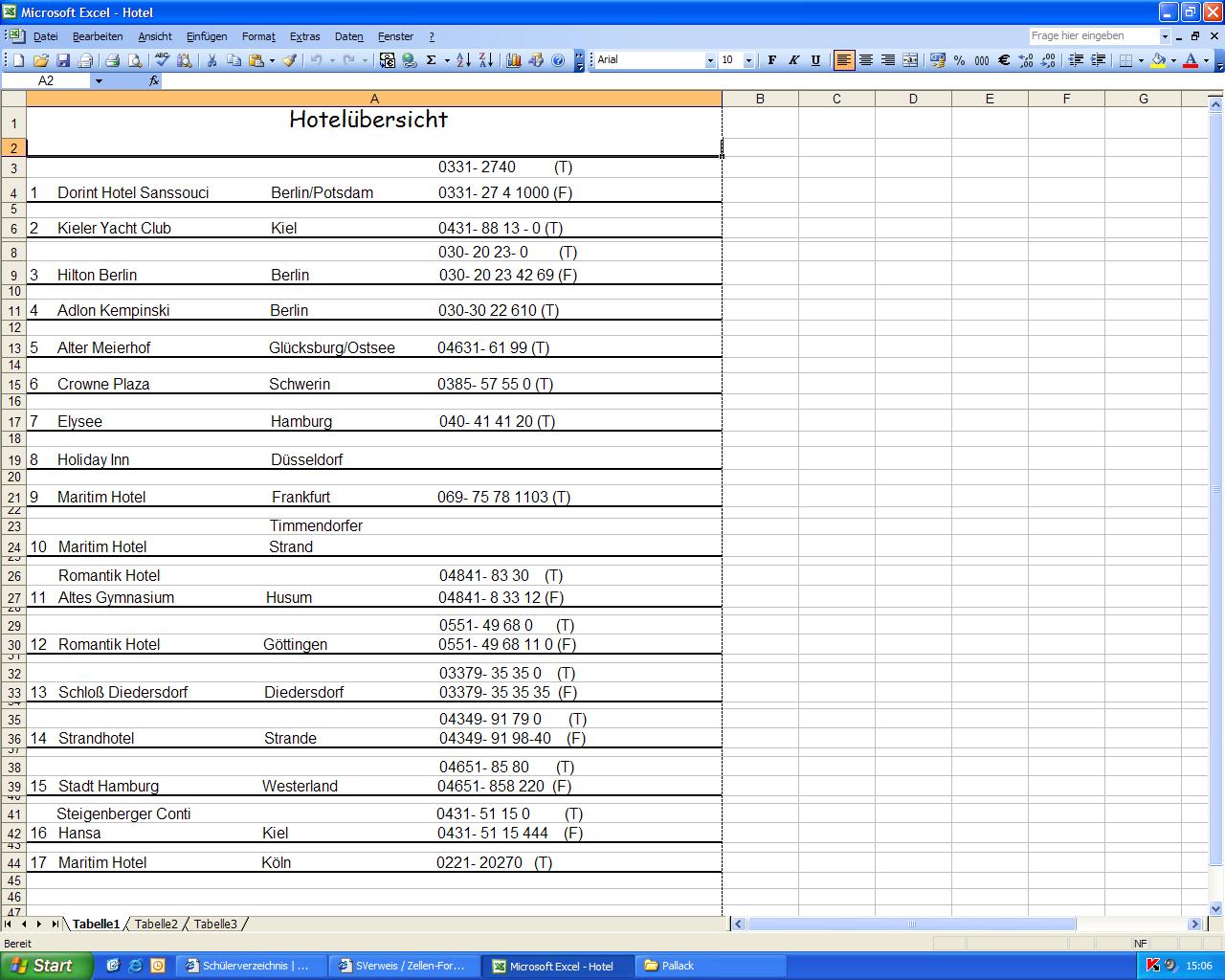Open the Arial font name dropdown
Screen dimensions: 1225x980
(x=710, y=60)
